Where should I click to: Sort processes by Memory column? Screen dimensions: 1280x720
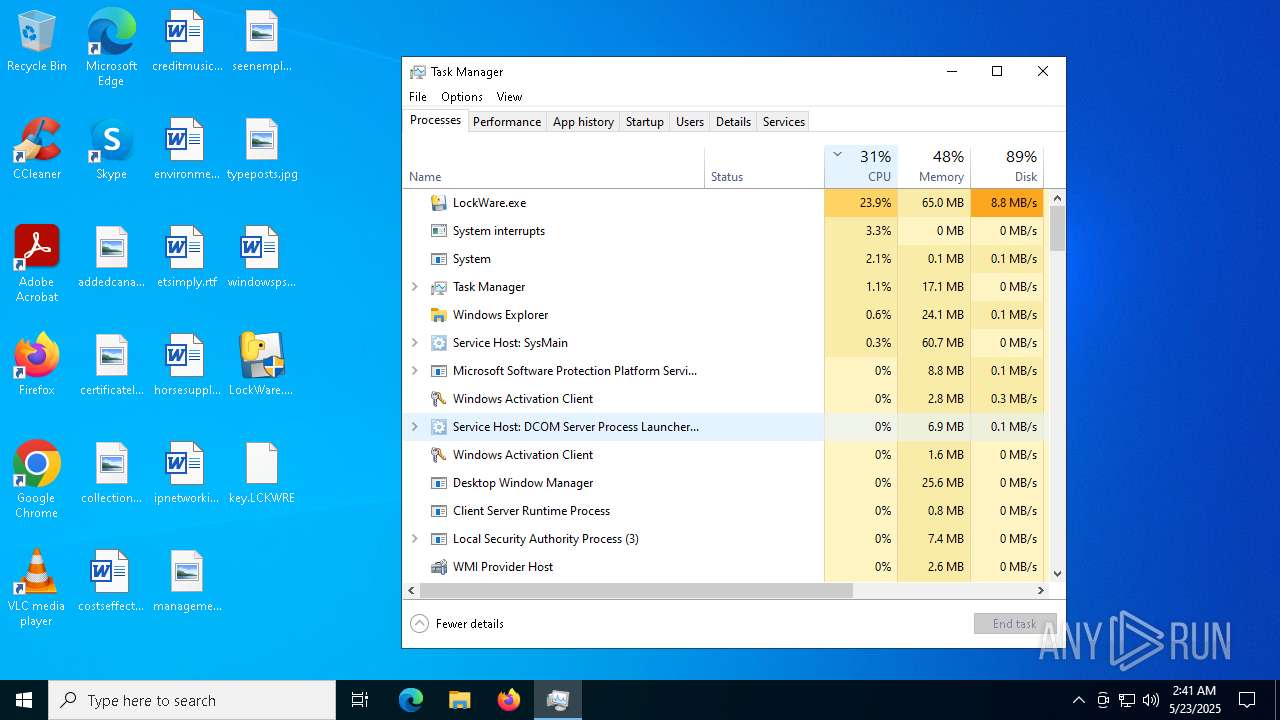coord(934,167)
